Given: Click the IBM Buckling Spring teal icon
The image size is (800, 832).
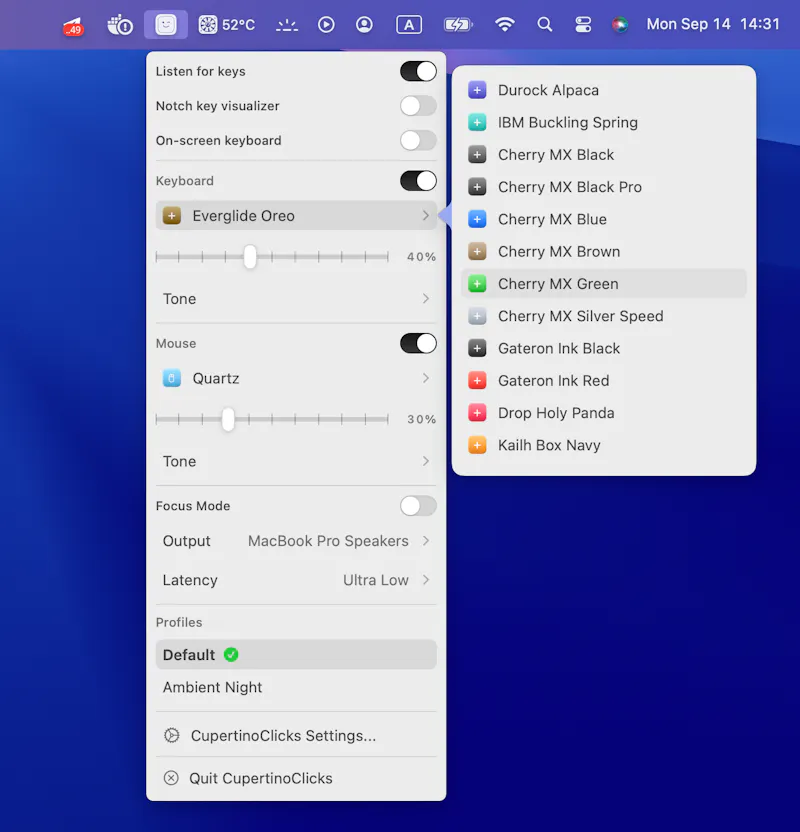Looking at the screenshot, I should click(477, 123).
